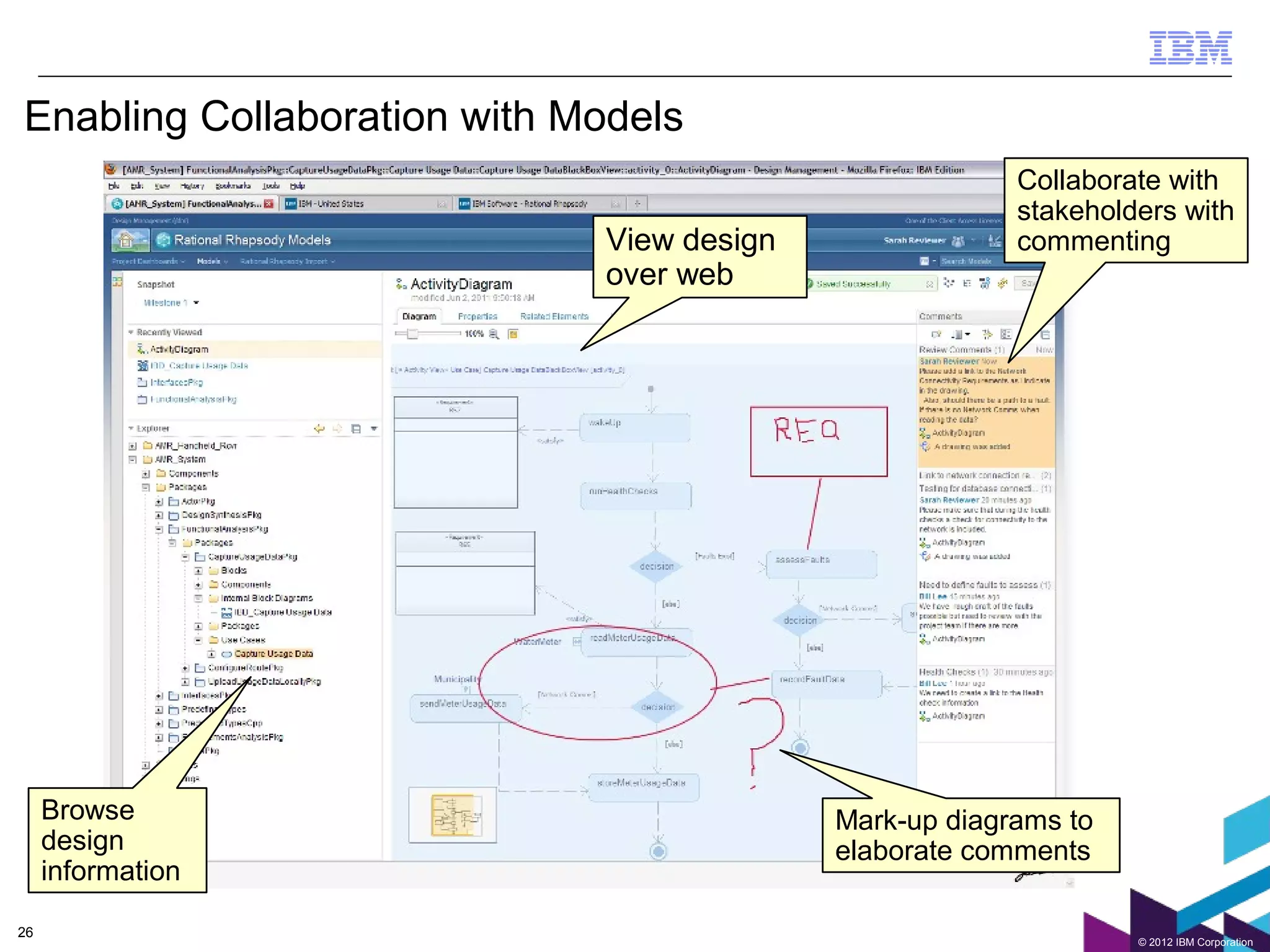Open the Explorer view menu arrow
Viewport: 1270px width, 952px height.
374,428
